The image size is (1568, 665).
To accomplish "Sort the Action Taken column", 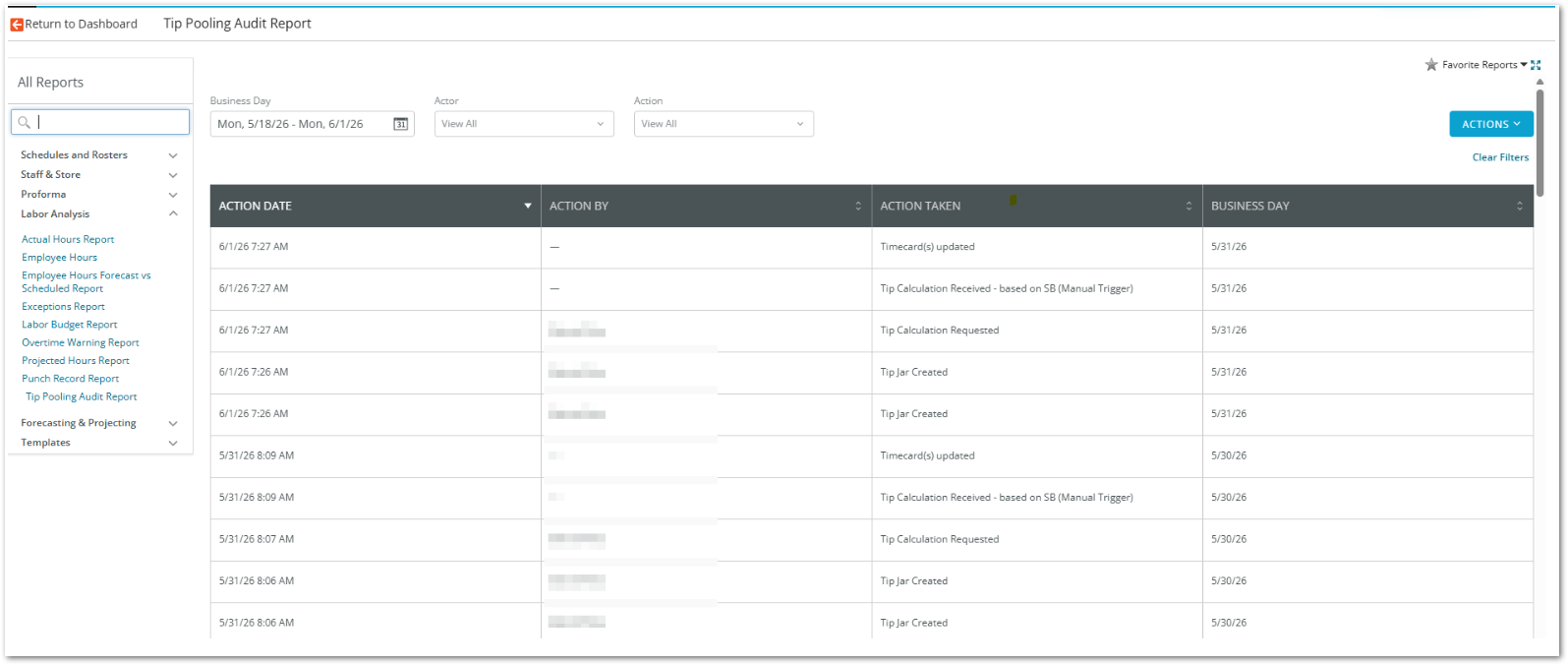I will tap(1189, 206).
